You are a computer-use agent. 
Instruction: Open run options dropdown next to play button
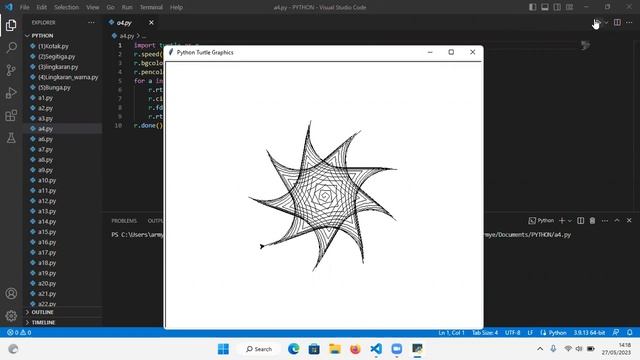pyautogui.click(x=606, y=22)
